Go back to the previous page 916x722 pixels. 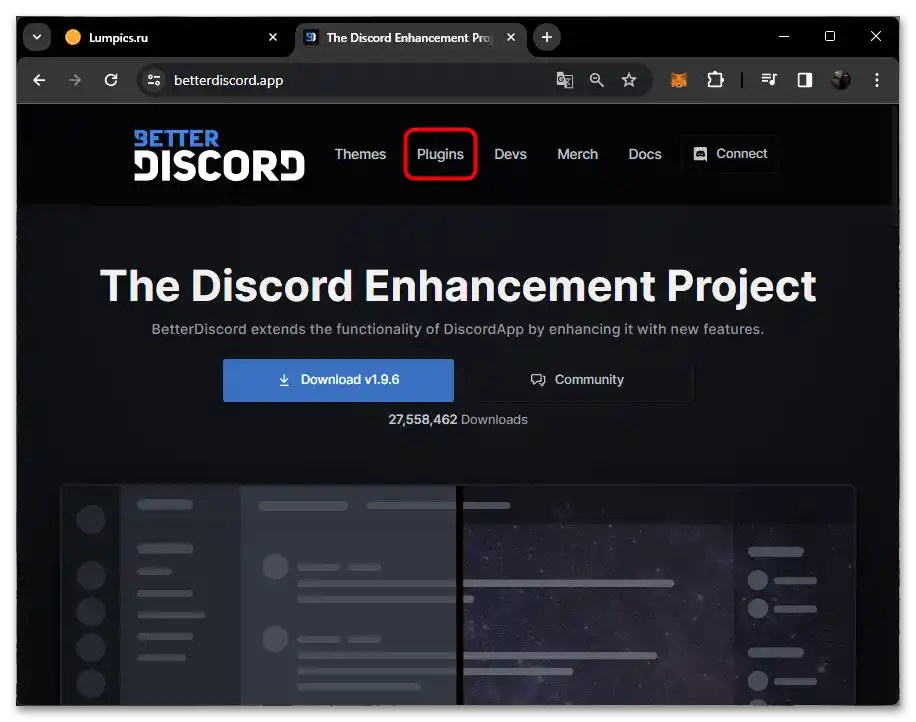click(x=39, y=80)
